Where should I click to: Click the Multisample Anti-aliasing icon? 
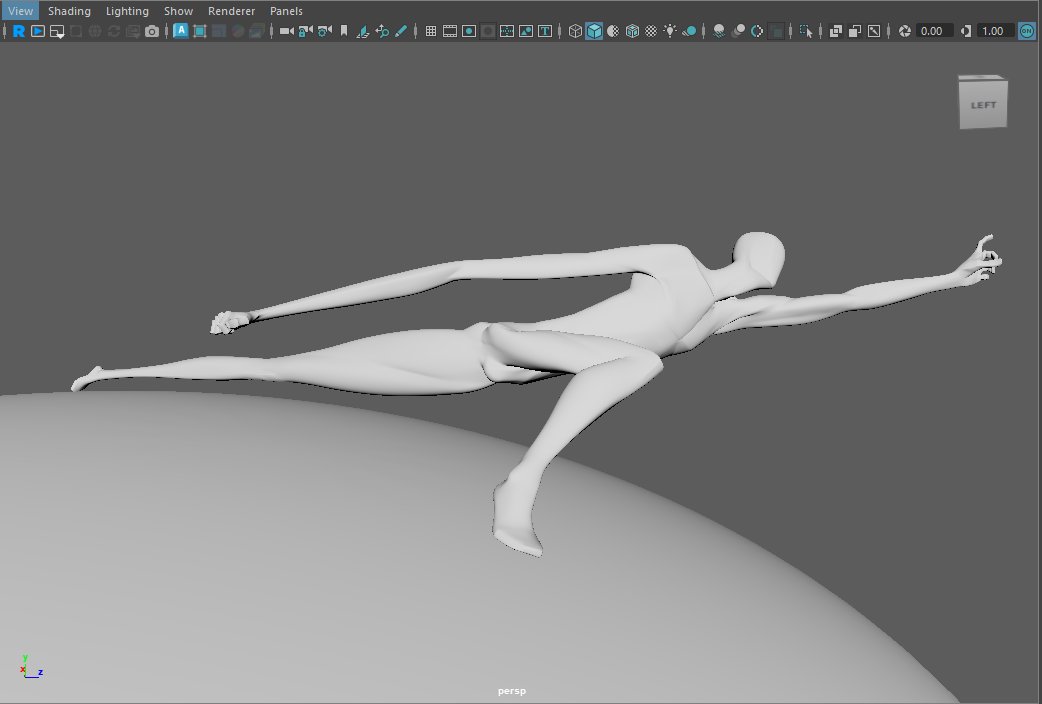click(x=757, y=31)
